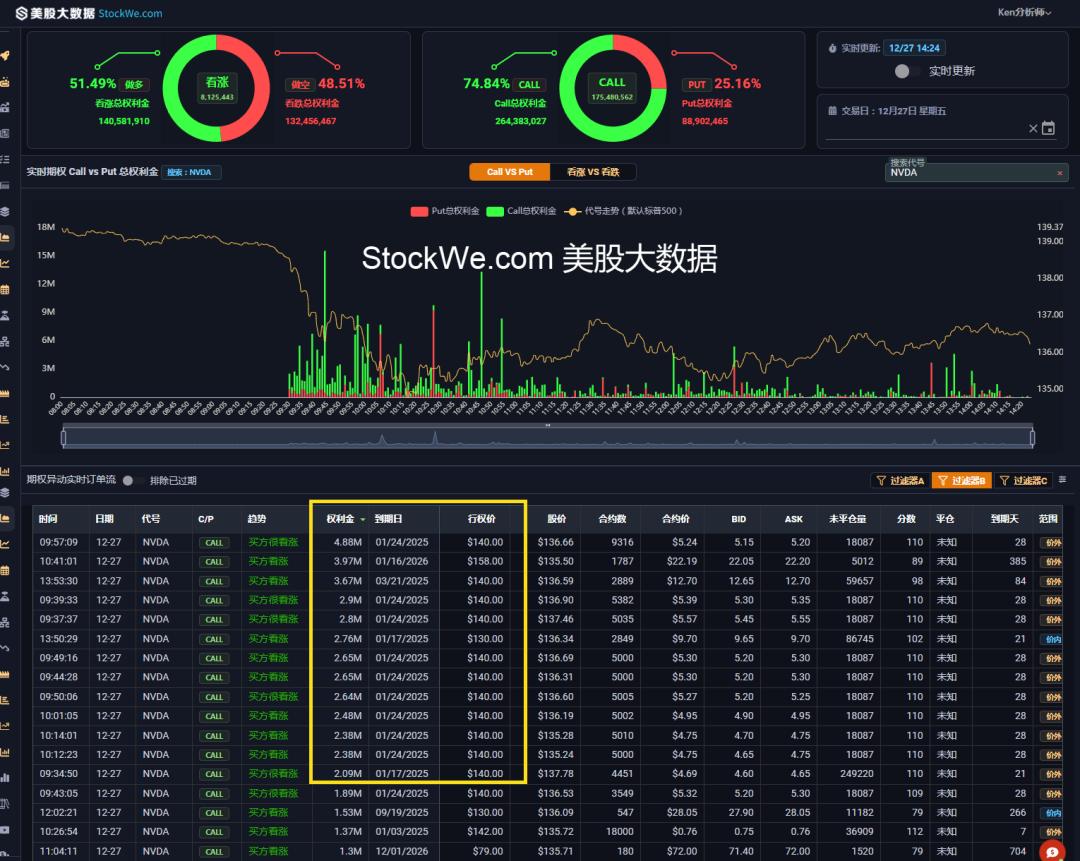Sort by 合约数 column header
Viewport: 1080px width, 861px height.
612,519
